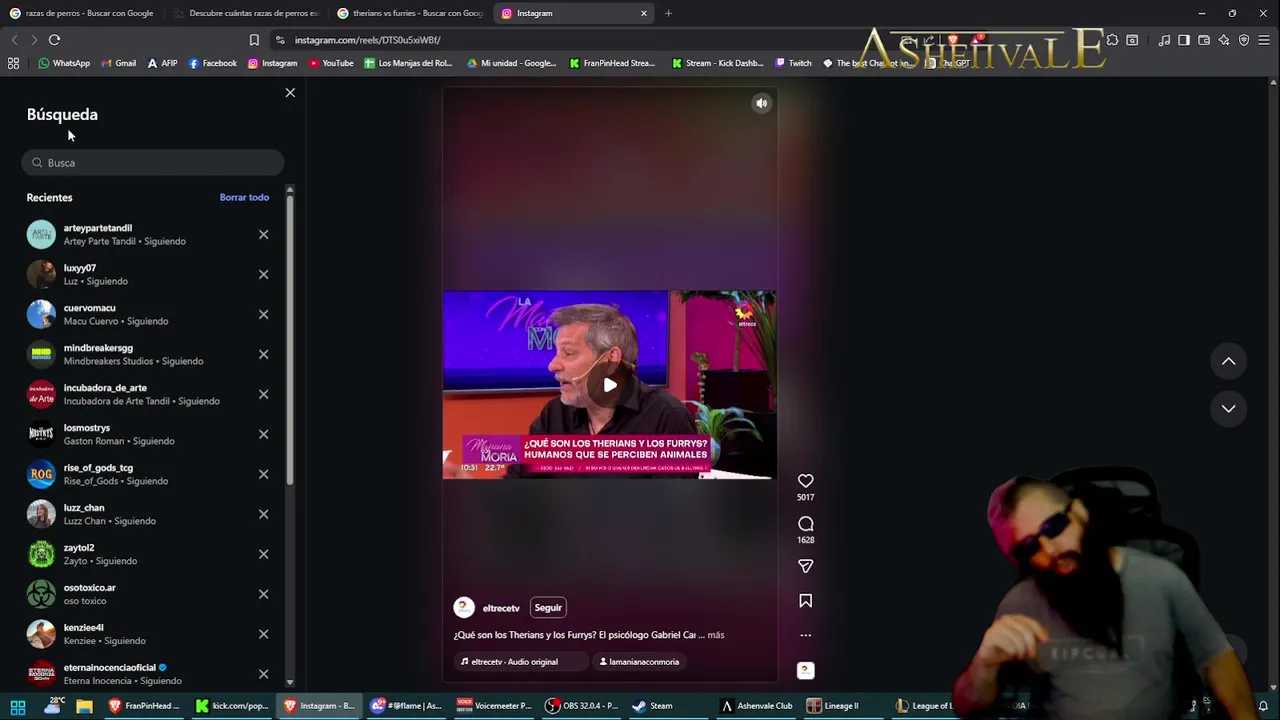The height and width of the screenshot is (720, 1280).
Task: Open the audio thumbnail beside the reel
Action: click(805, 671)
